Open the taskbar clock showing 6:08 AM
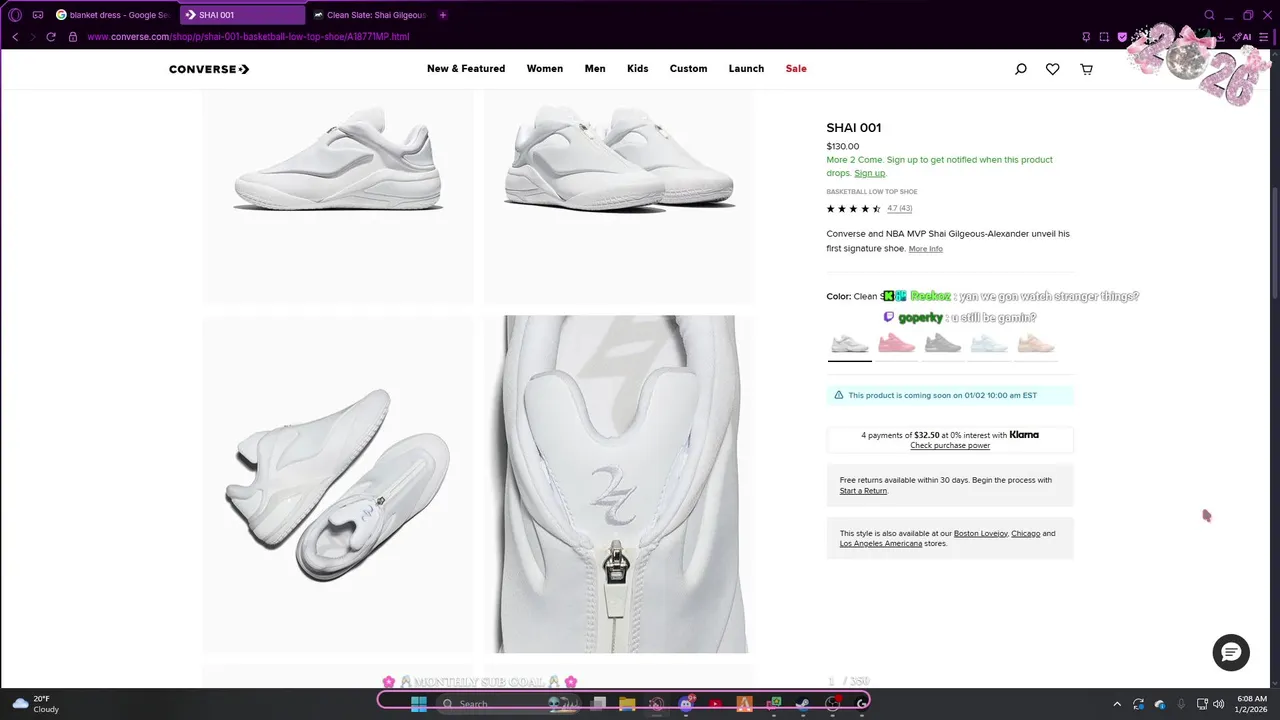This screenshot has height=720, width=1280. pos(1252,704)
